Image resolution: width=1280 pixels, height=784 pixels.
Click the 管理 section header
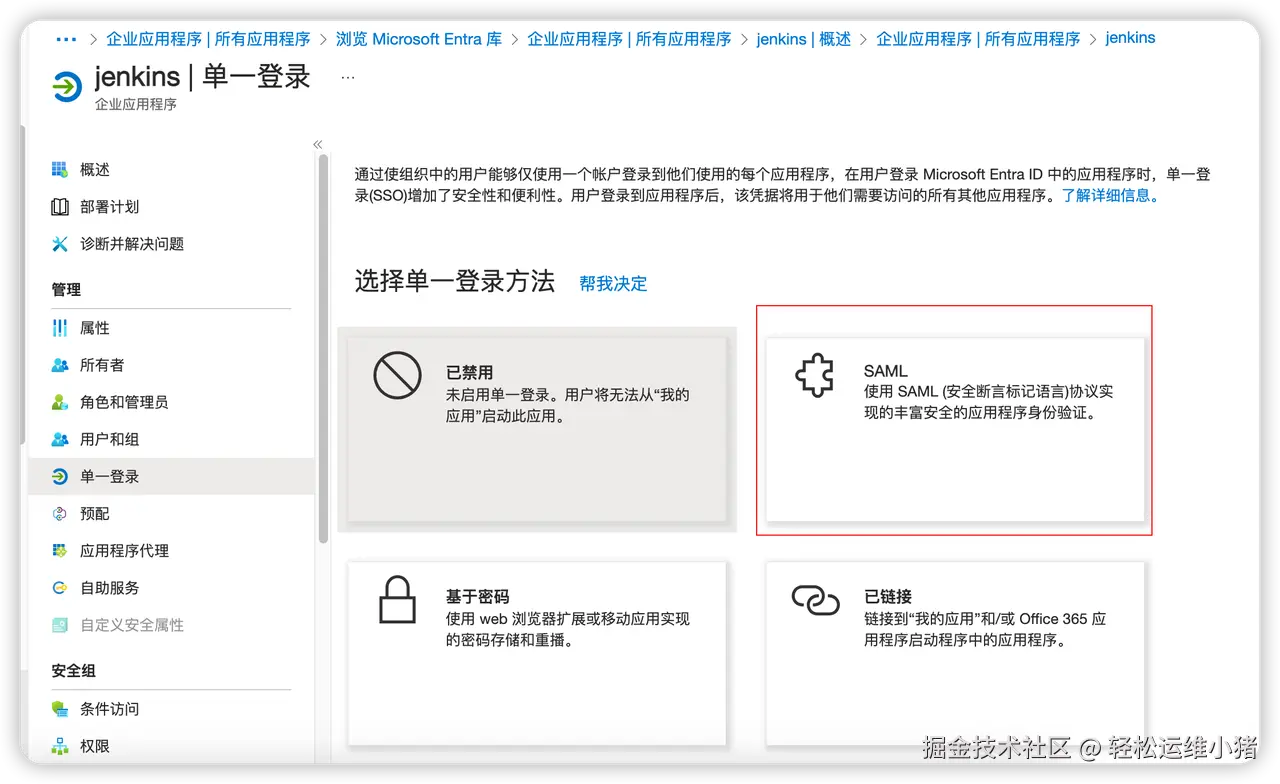pyautogui.click(x=66, y=290)
